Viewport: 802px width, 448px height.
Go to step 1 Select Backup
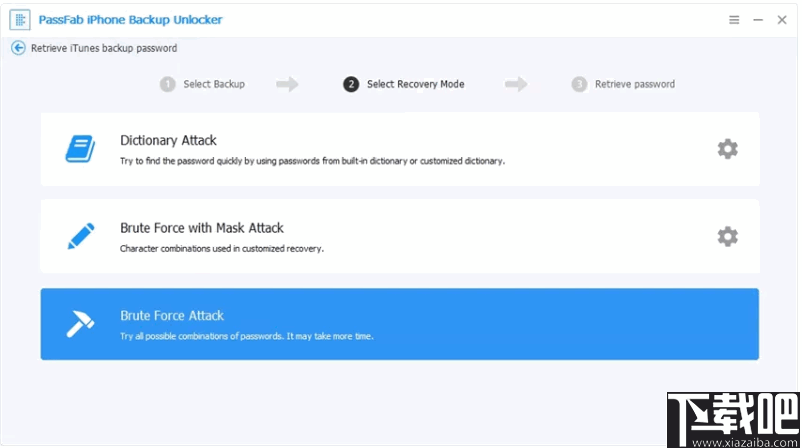203,84
